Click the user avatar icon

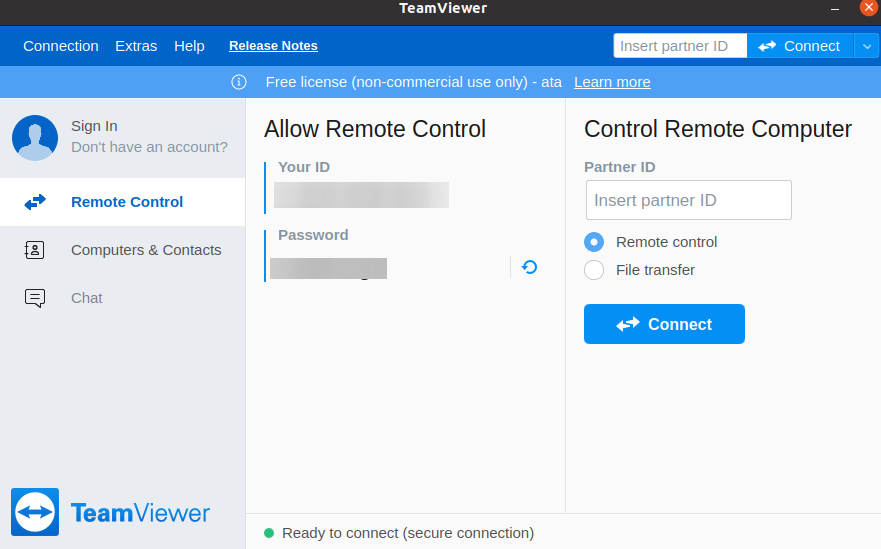point(35,138)
